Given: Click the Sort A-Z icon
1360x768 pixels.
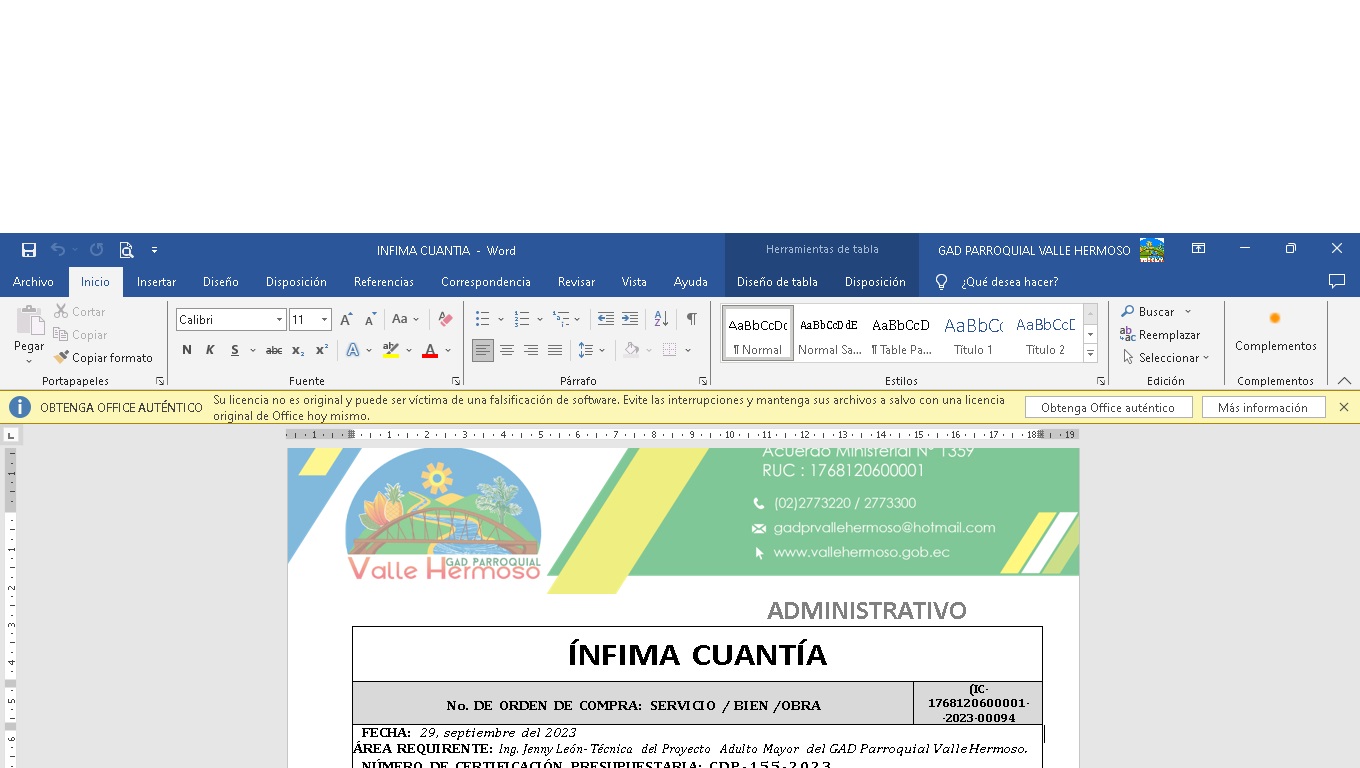Looking at the screenshot, I should pyautogui.click(x=661, y=319).
